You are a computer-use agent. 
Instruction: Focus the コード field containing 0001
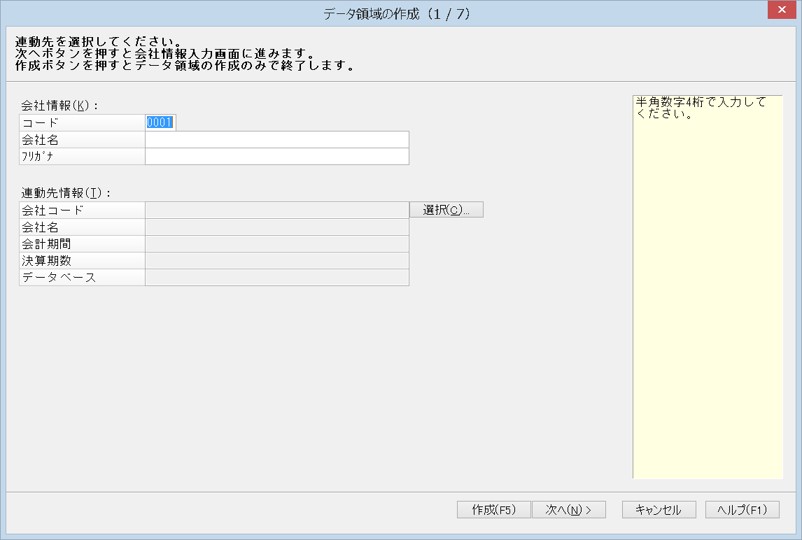coord(161,123)
